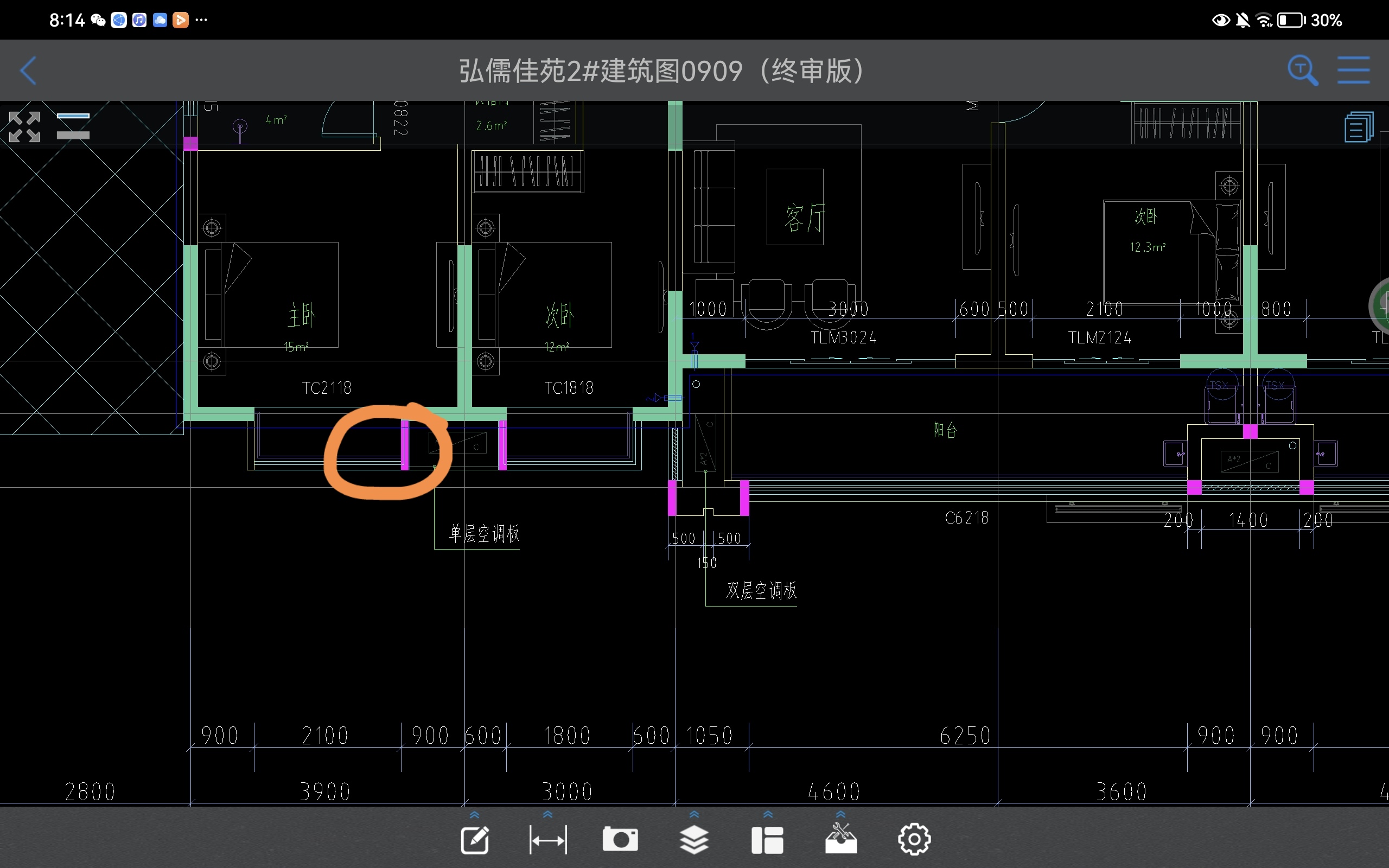Open the layout view panel icon
1389x868 pixels.
coord(767,840)
